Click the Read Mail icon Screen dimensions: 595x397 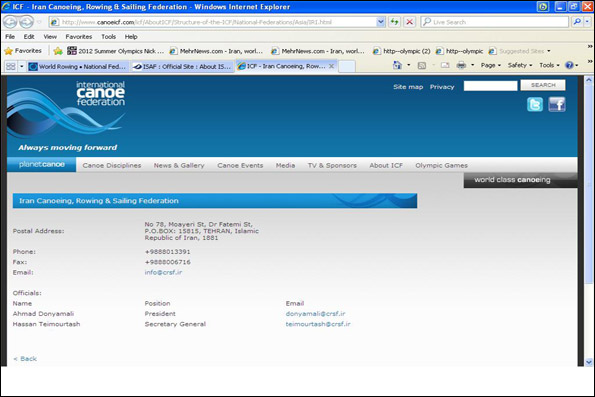(445, 65)
